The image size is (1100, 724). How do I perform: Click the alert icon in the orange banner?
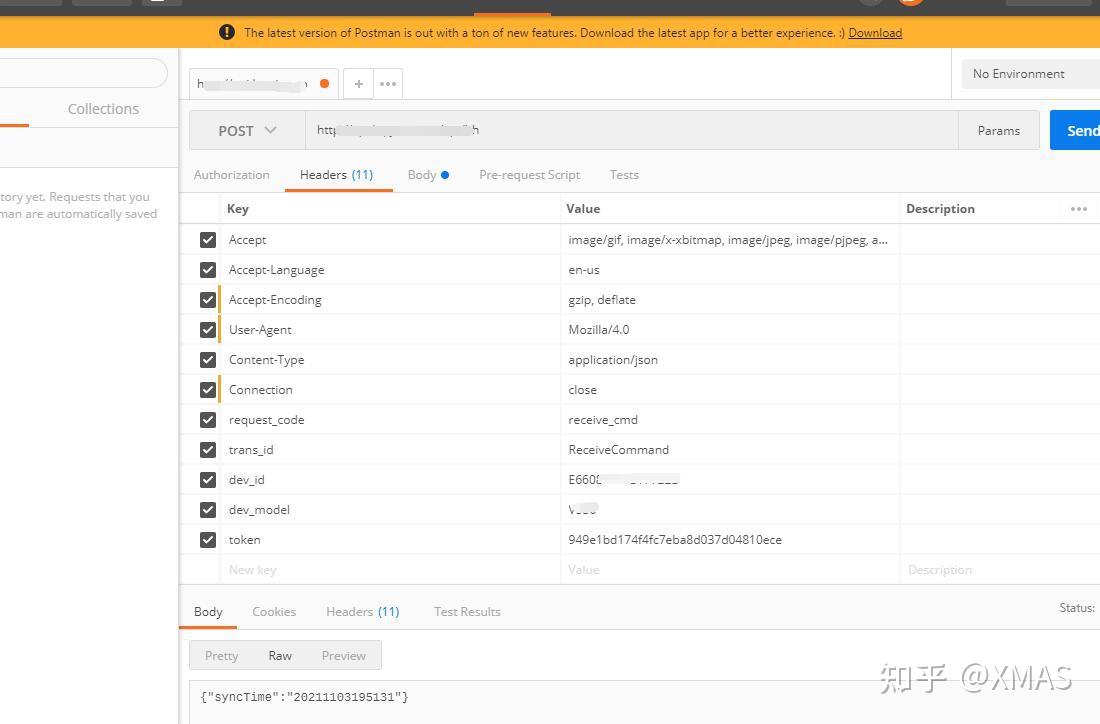(227, 32)
